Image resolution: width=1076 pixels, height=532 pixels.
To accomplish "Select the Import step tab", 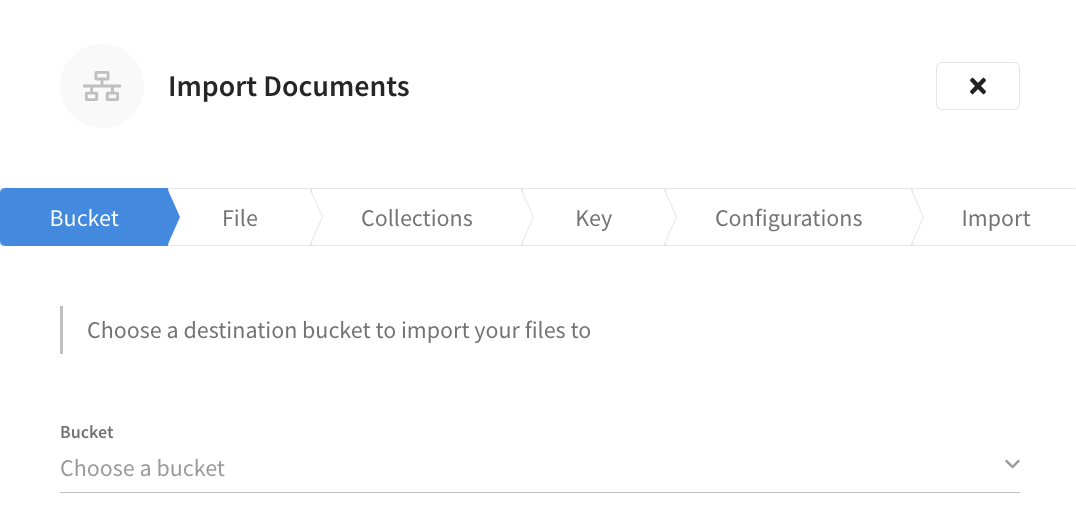I will click(x=995, y=218).
